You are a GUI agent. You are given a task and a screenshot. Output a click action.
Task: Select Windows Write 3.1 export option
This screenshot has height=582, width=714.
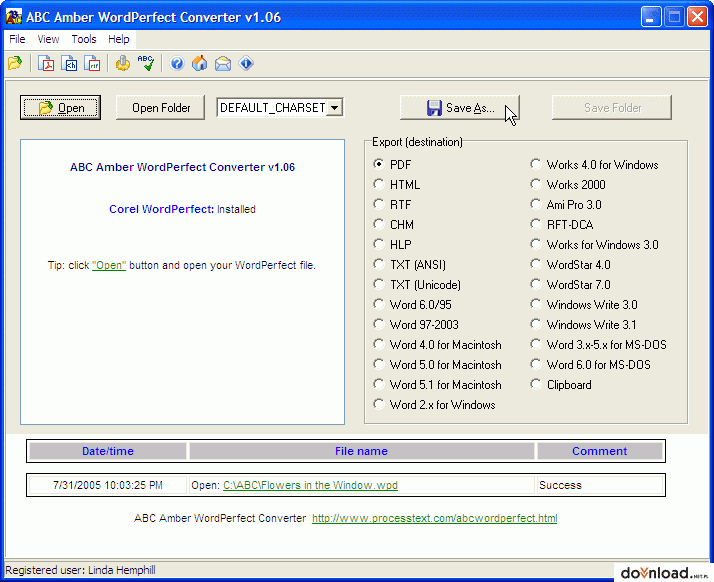point(583,325)
